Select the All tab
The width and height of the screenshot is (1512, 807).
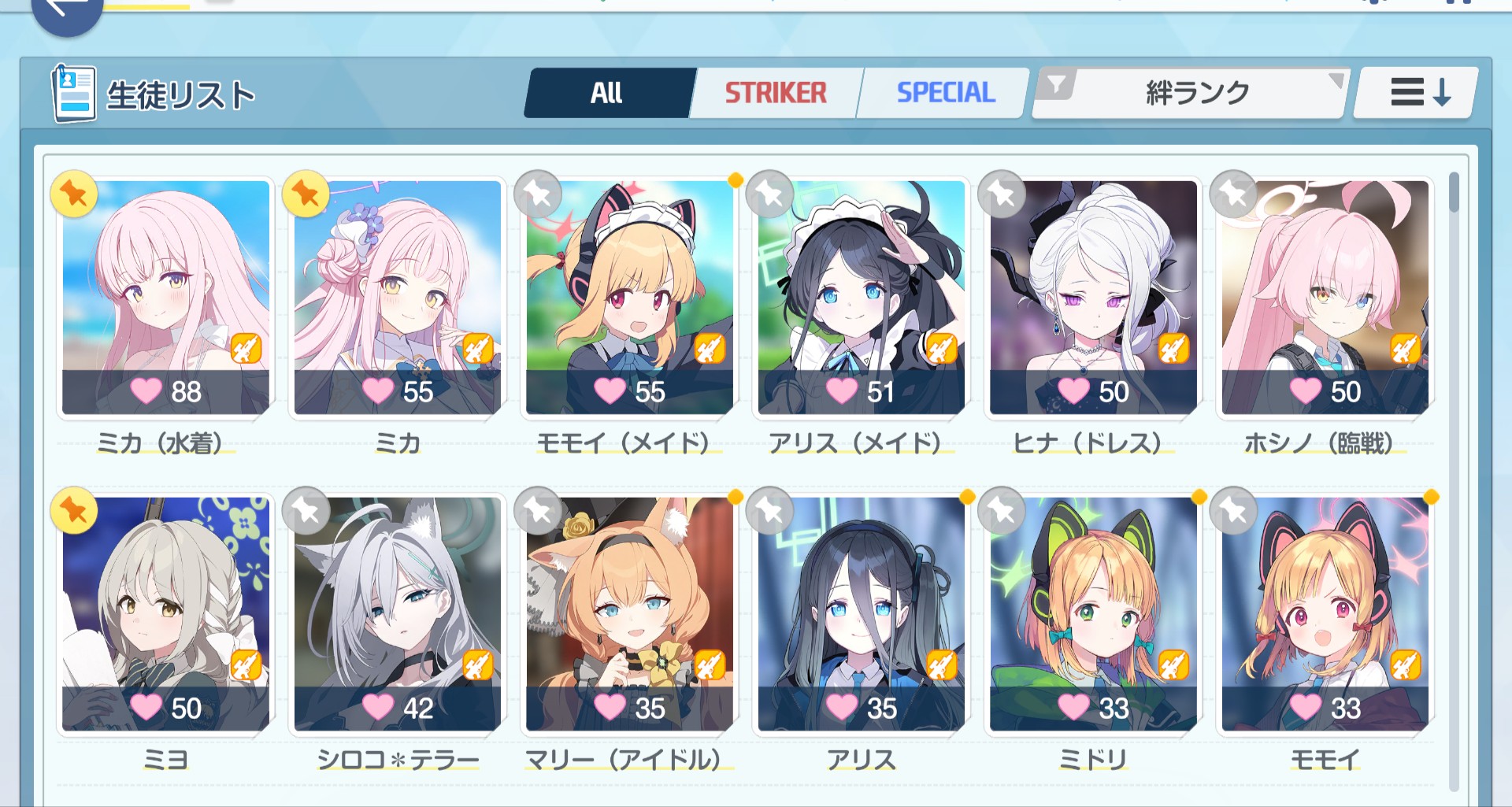(607, 93)
